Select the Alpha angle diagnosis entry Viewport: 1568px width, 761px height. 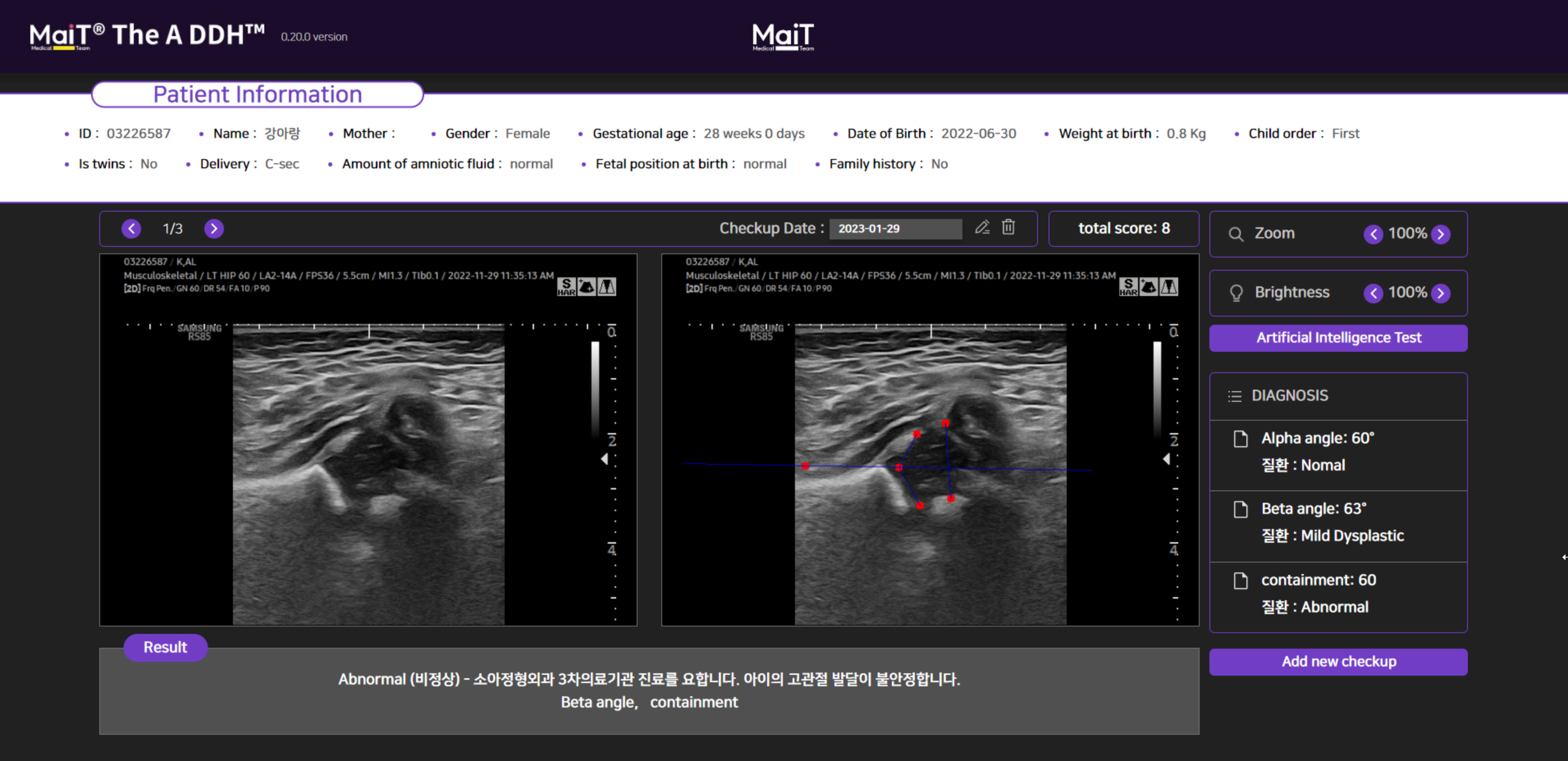click(1317, 439)
